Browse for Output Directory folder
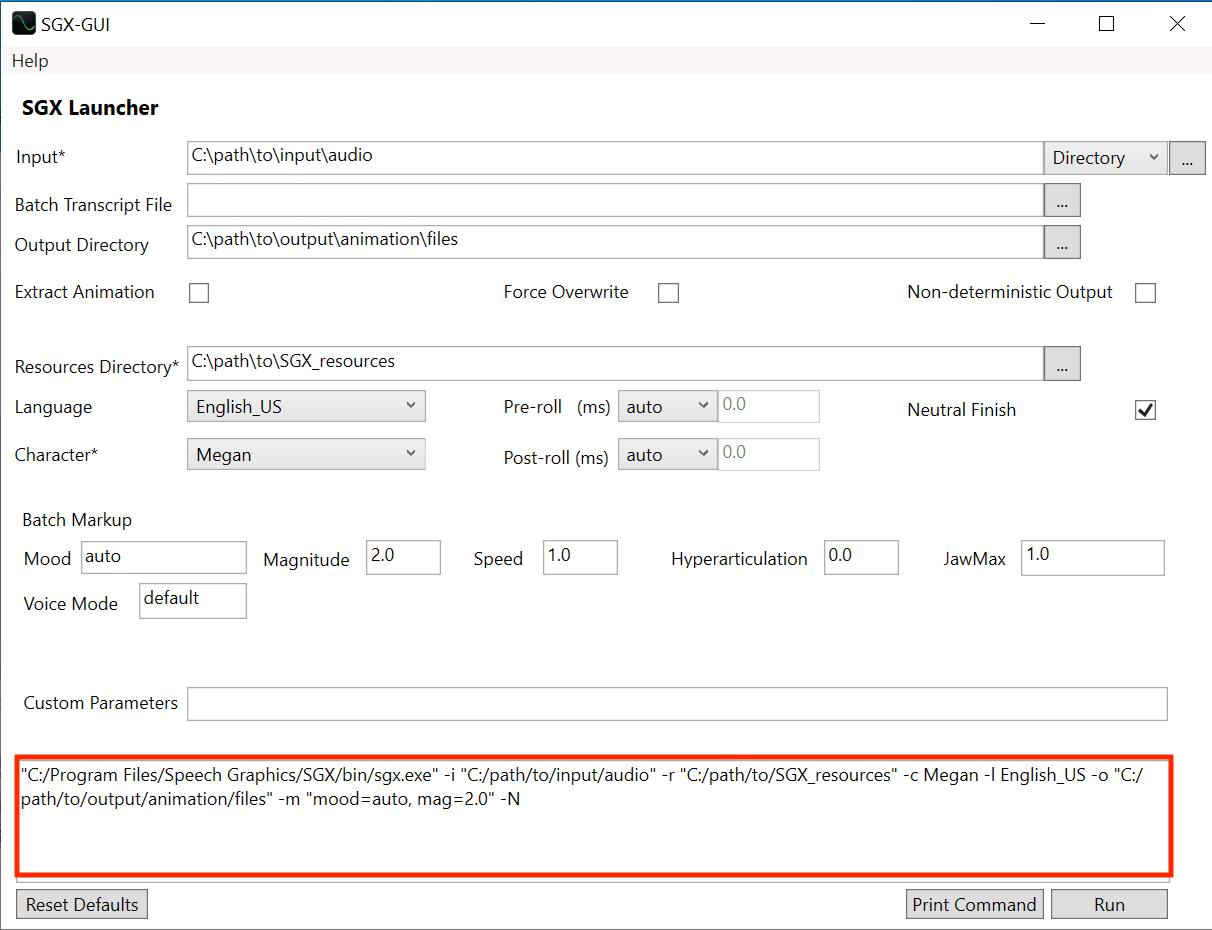 [1062, 242]
